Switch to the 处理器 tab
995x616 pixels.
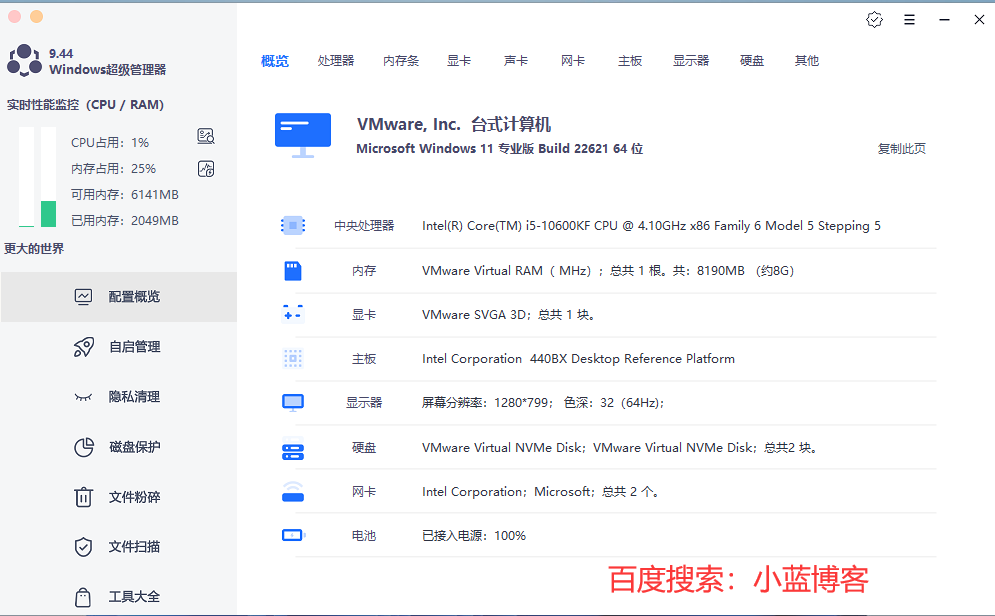(336, 61)
